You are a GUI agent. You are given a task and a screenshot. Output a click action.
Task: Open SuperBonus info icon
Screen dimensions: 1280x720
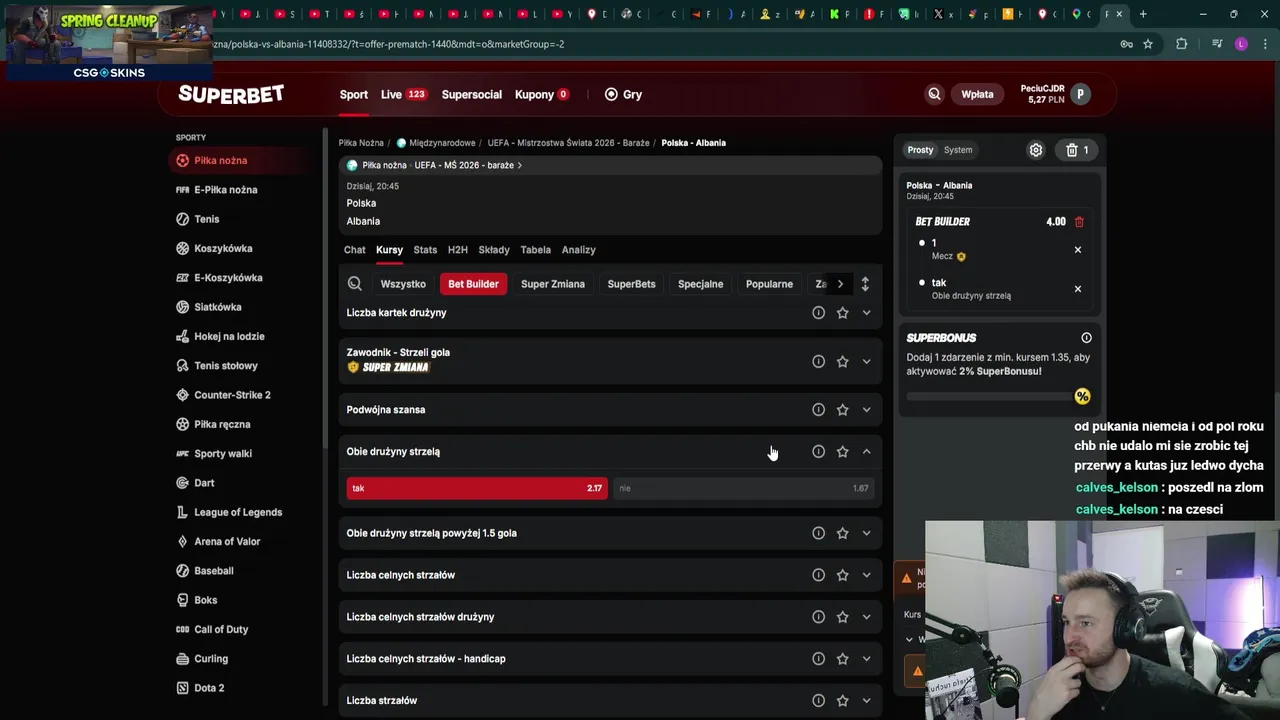coord(1086,338)
